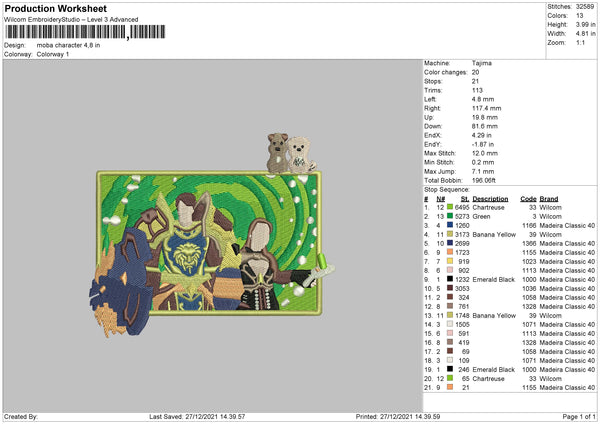Click the St. column header

click(x=465, y=199)
